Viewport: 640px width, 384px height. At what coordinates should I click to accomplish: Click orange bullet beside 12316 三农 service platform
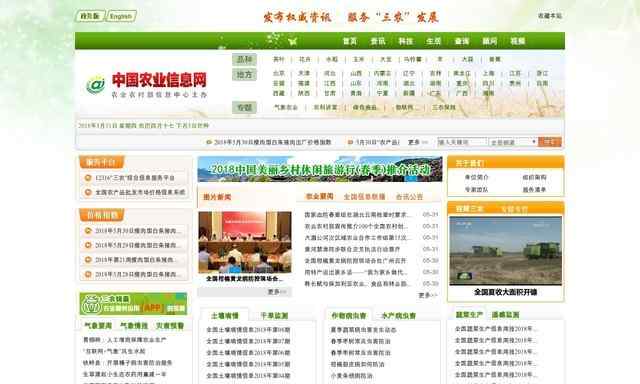point(88,178)
